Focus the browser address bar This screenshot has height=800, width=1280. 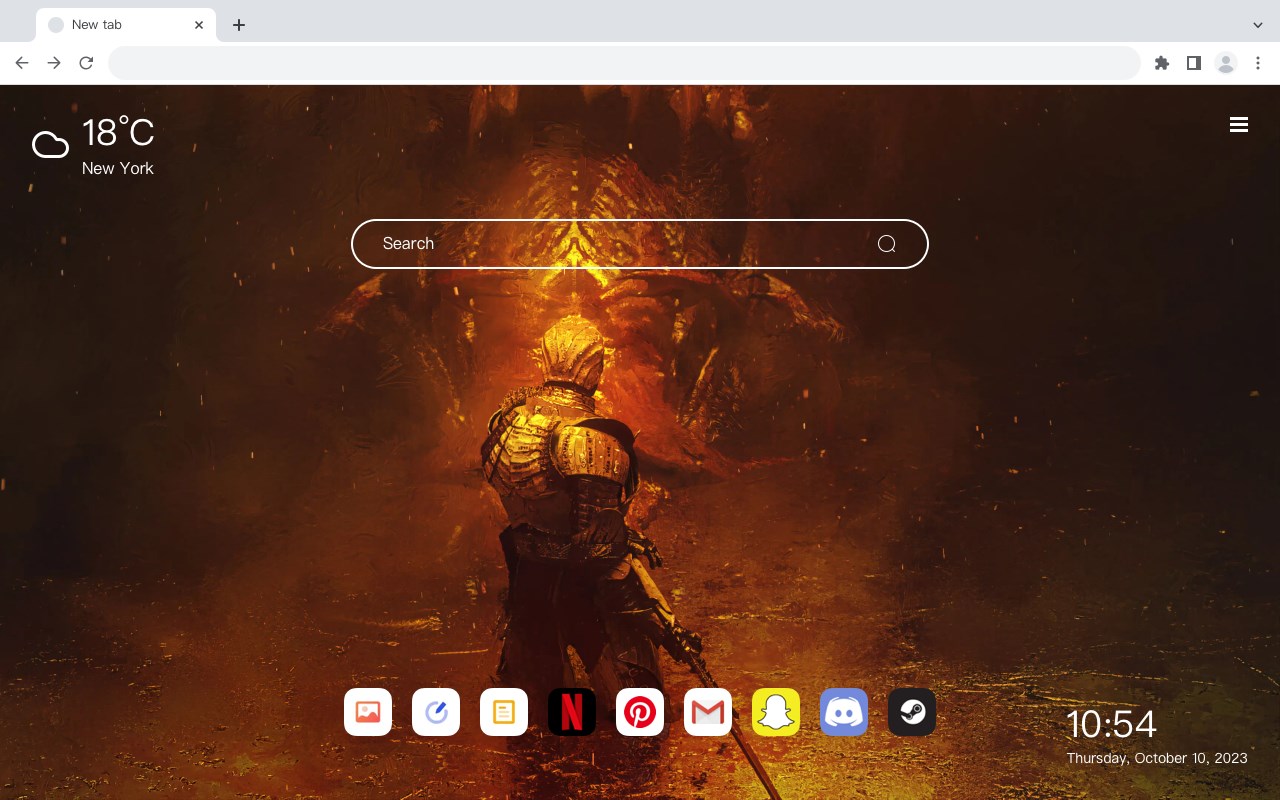(x=624, y=63)
